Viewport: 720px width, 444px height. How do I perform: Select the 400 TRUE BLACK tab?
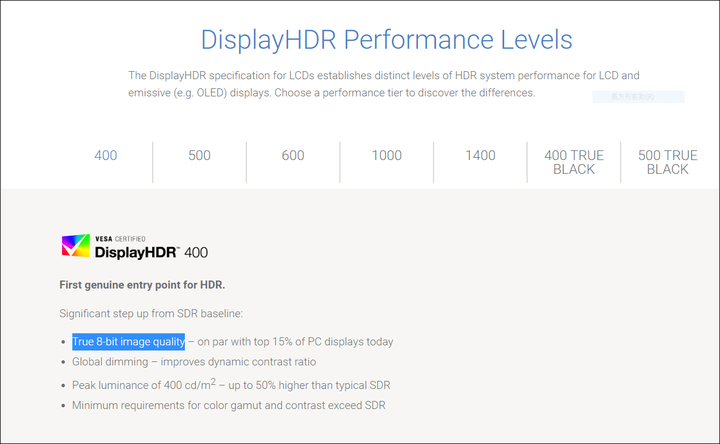(574, 162)
